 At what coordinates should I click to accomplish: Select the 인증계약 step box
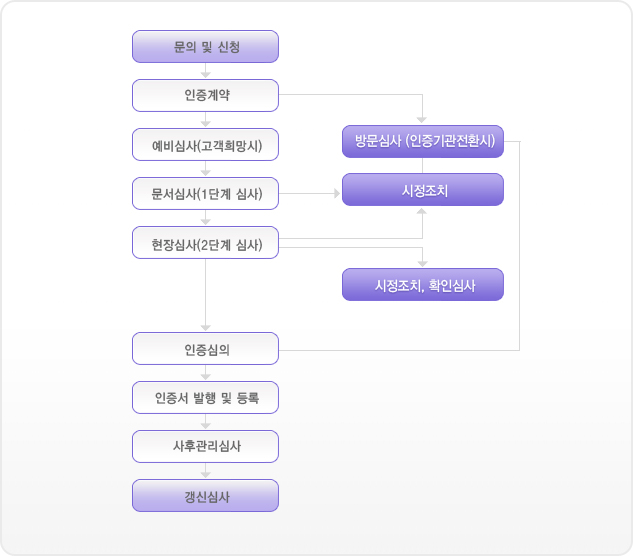coord(205,95)
